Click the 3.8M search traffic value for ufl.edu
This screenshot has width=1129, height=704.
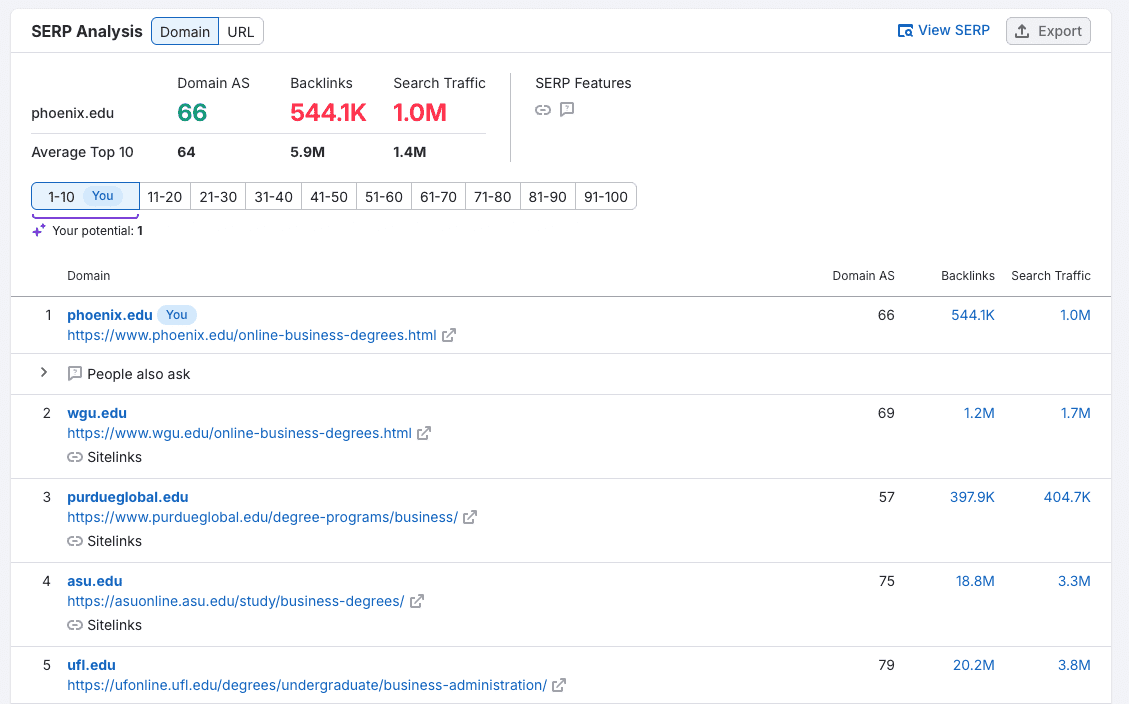[x=1075, y=664]
